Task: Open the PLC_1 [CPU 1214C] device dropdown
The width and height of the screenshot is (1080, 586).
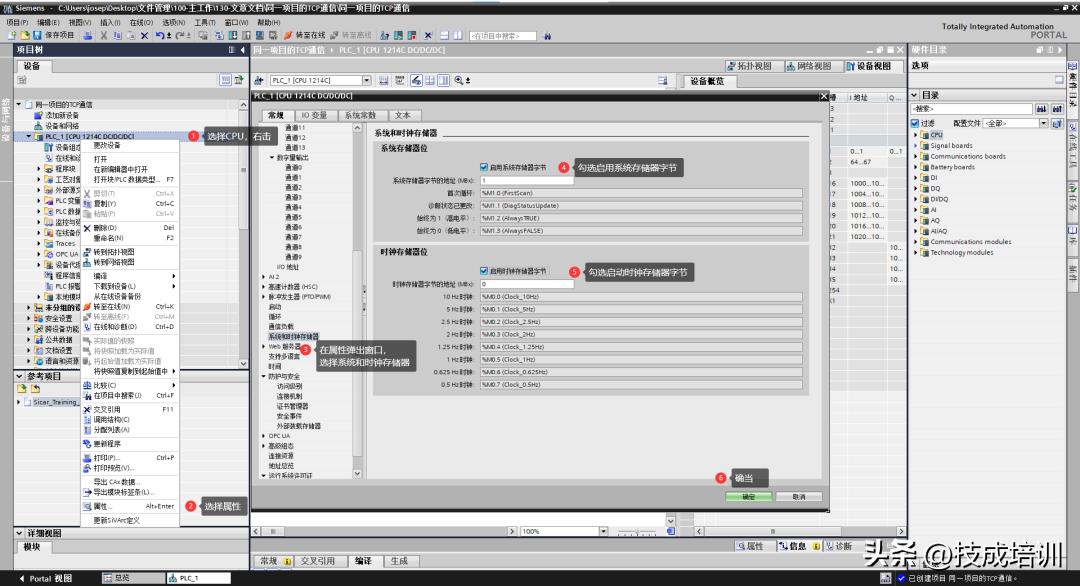Action: (x=366, y=81)
